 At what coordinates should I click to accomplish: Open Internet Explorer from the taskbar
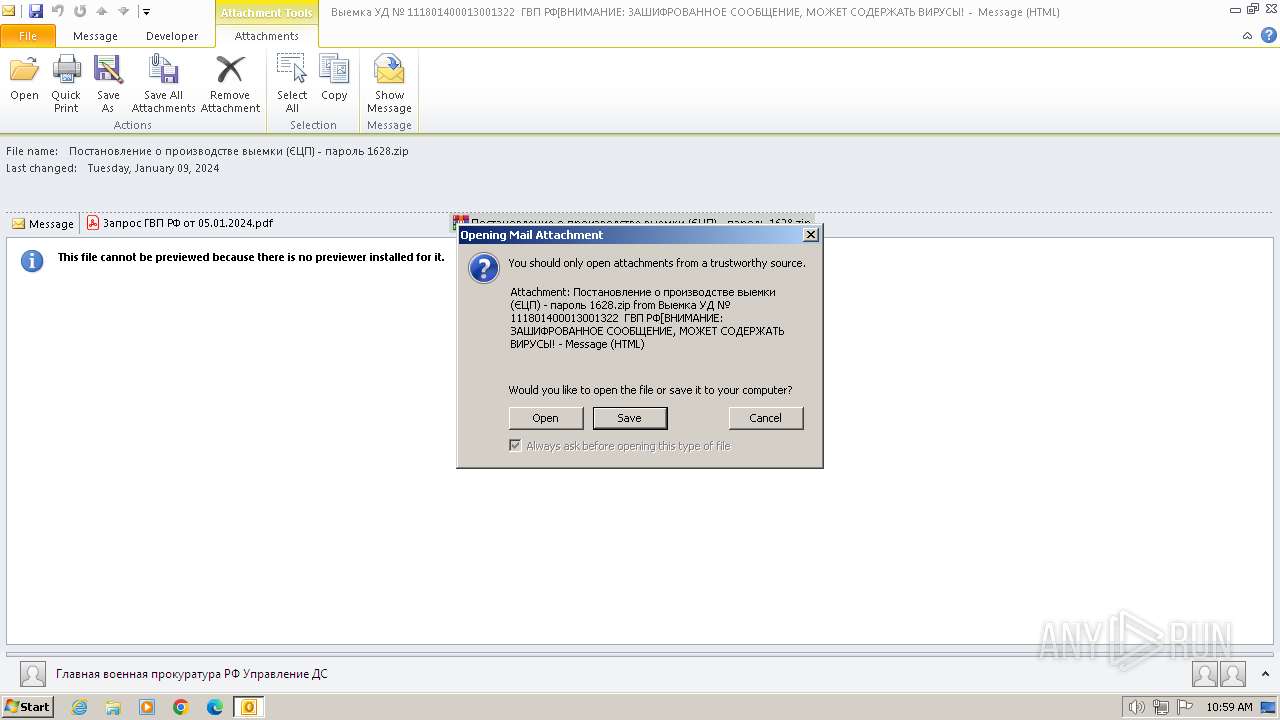point(79,707)
